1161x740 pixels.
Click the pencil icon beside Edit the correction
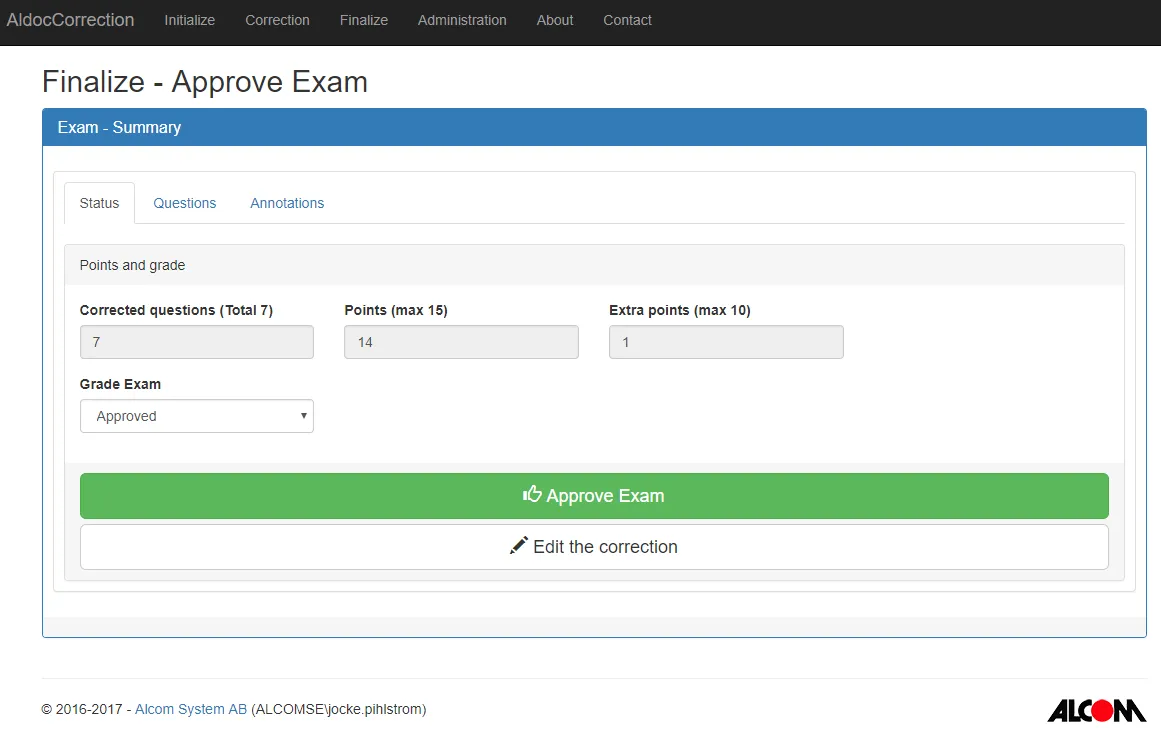(518, 545)
